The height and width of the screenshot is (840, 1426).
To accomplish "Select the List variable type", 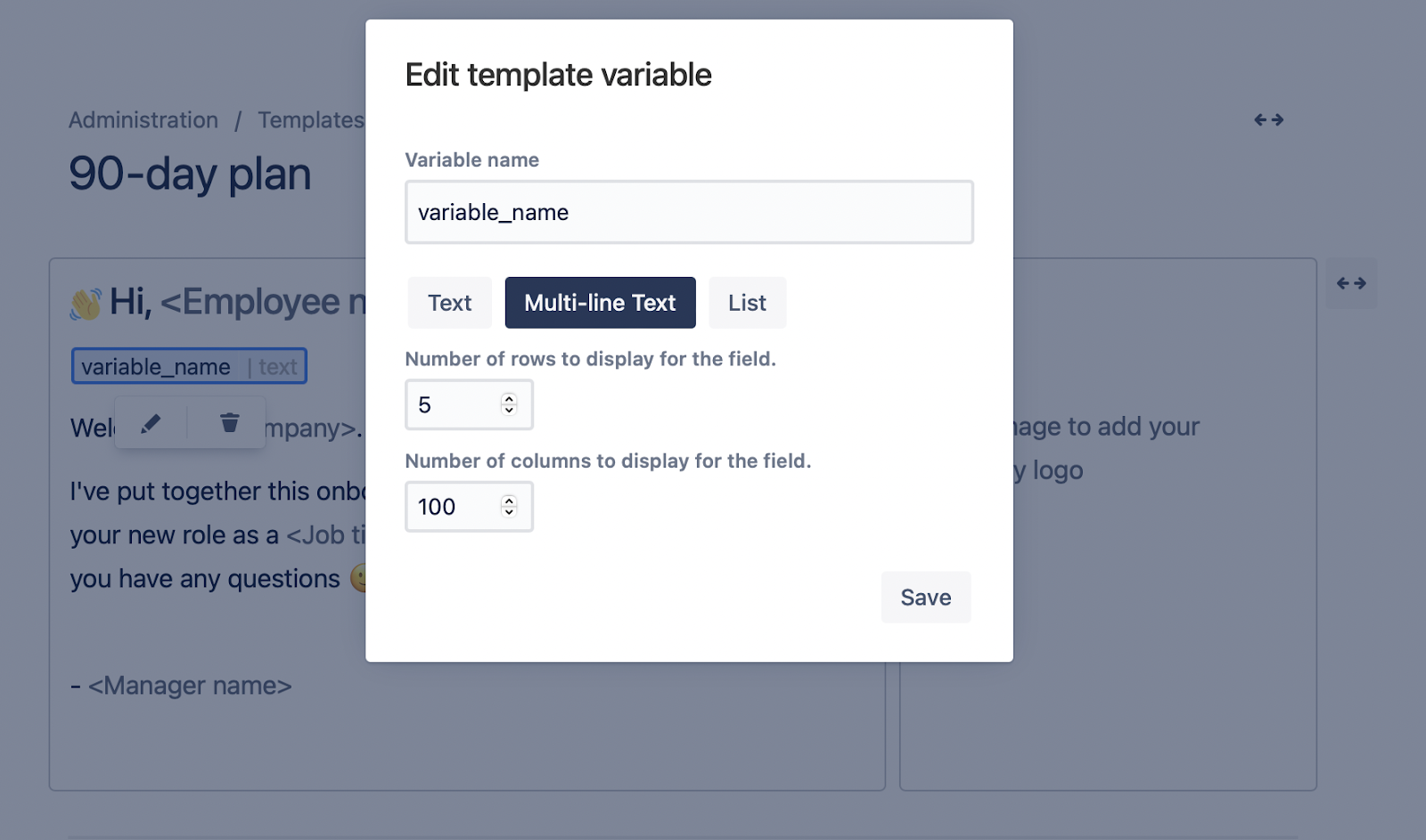I will [747, 302].
